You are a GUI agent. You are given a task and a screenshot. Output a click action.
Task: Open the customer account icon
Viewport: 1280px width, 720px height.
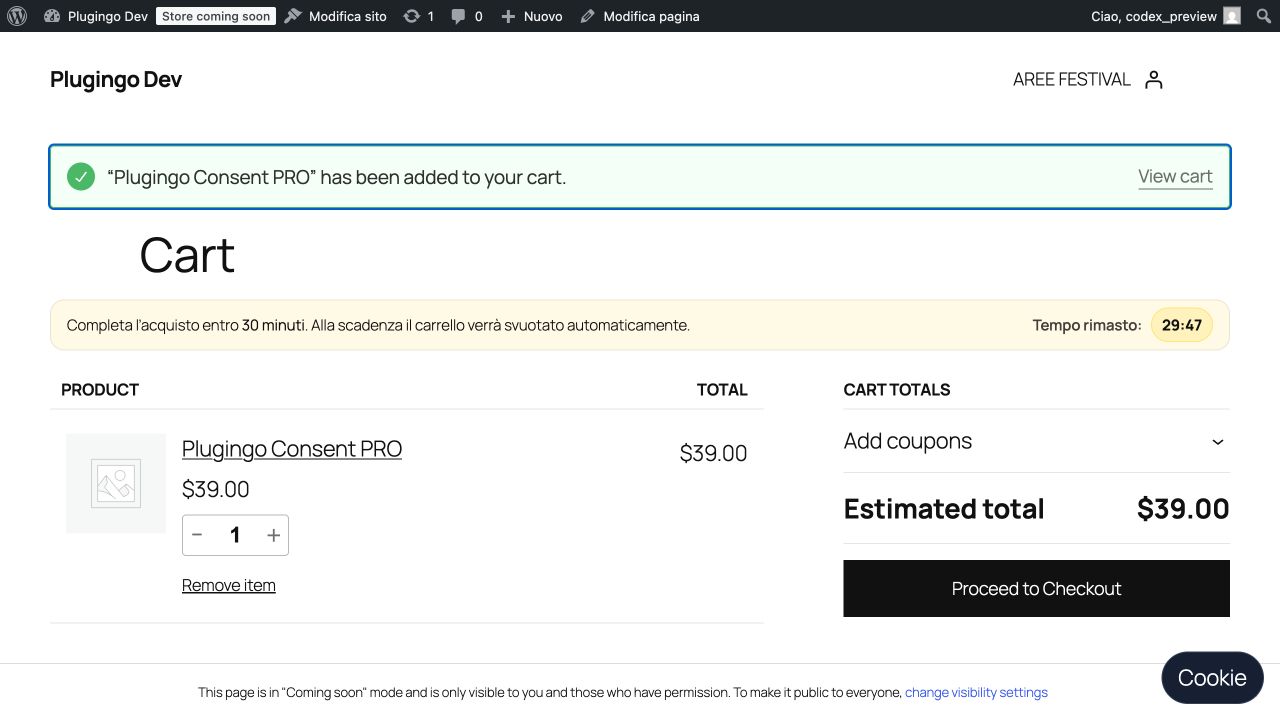pos(1154,80)
